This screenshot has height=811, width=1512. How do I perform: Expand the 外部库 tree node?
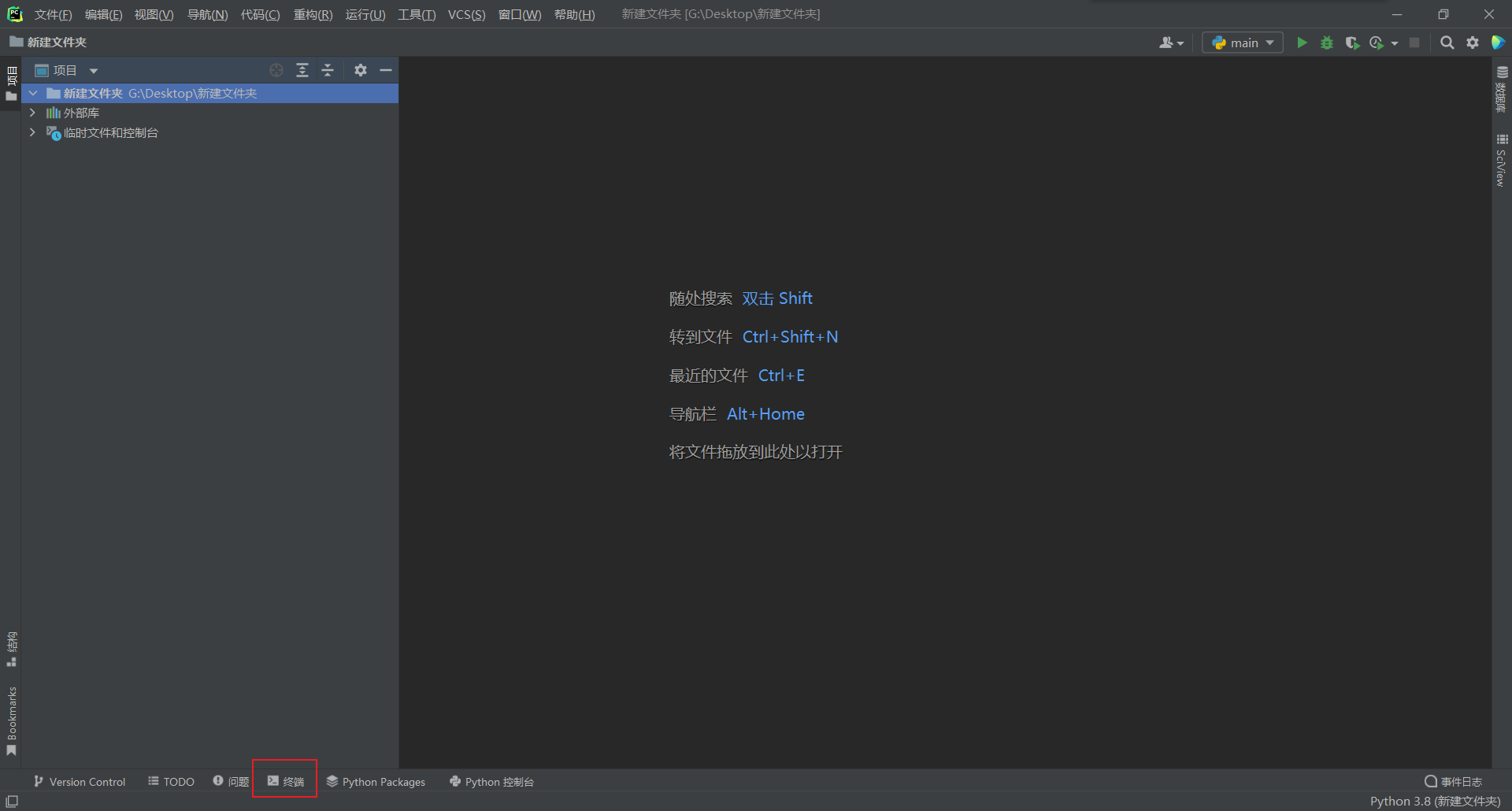pyautogui.click(x=32, y=113)
